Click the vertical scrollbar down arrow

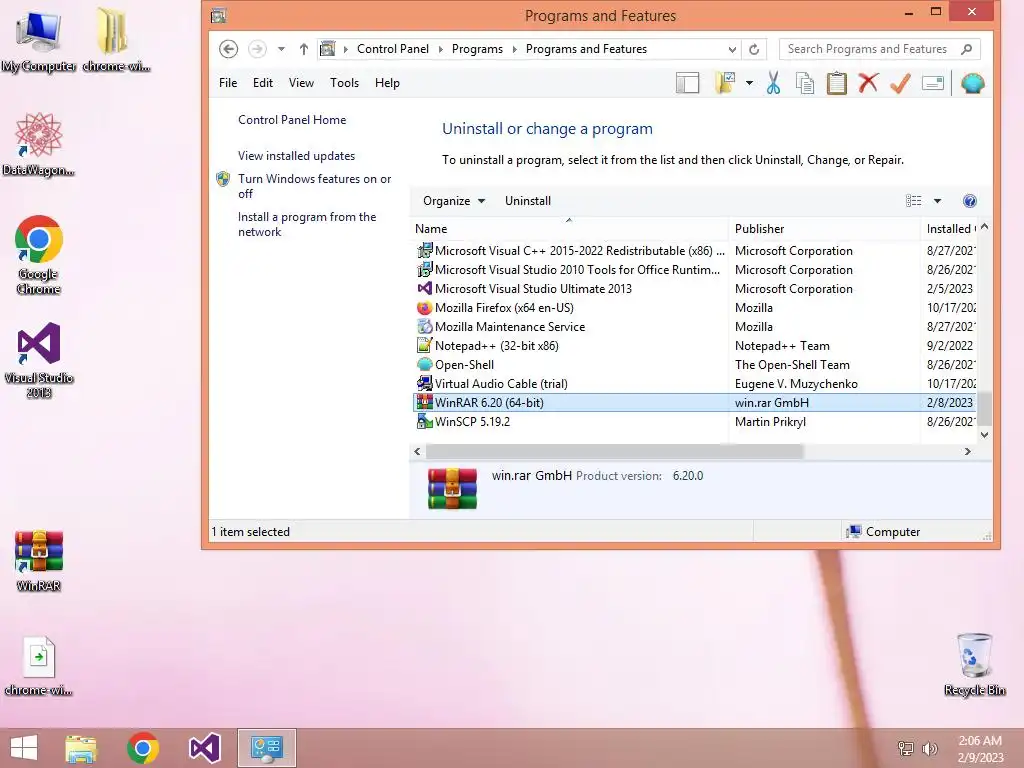tap(984, 435)
